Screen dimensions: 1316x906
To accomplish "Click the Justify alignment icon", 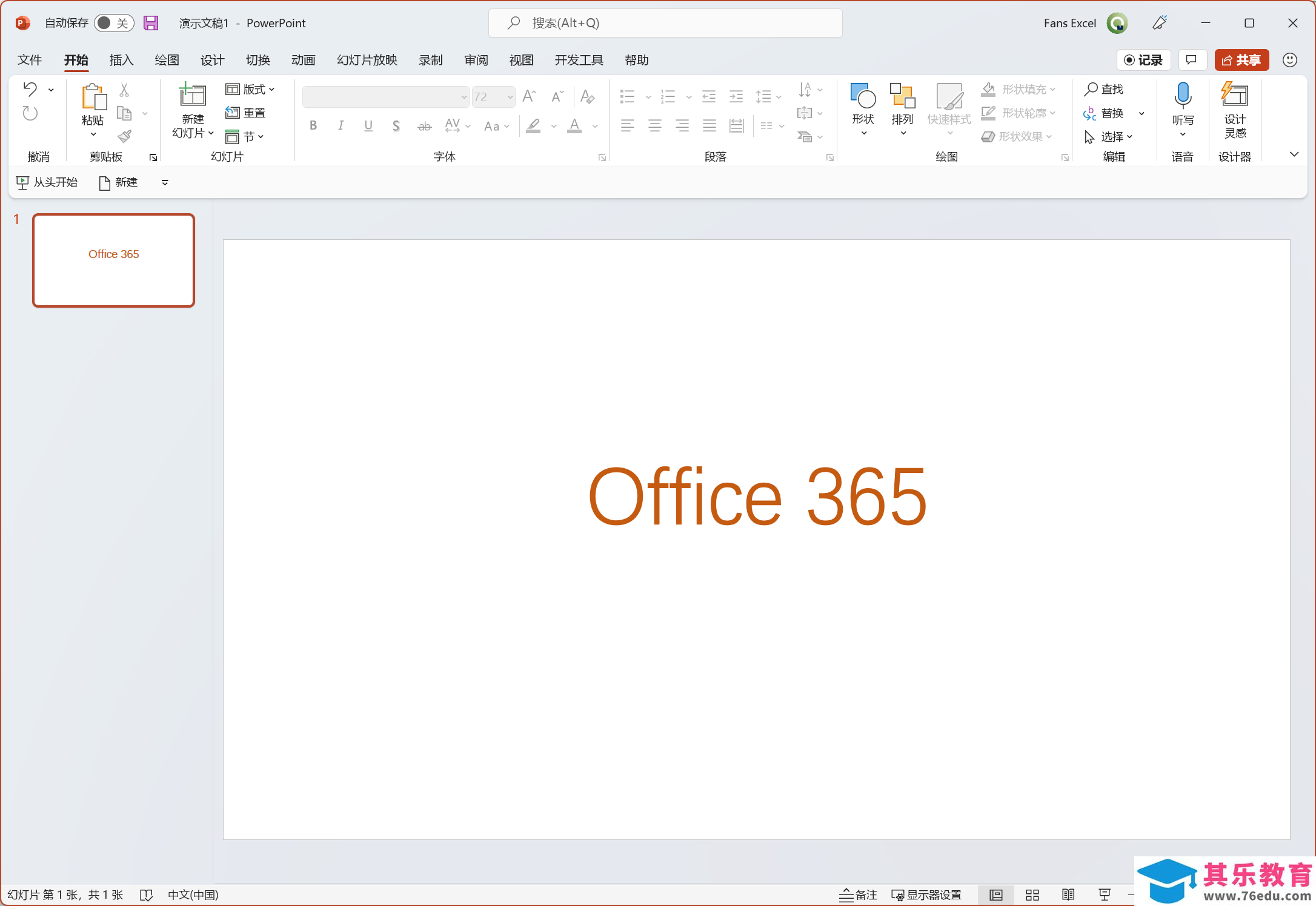I will coord(710,125).
